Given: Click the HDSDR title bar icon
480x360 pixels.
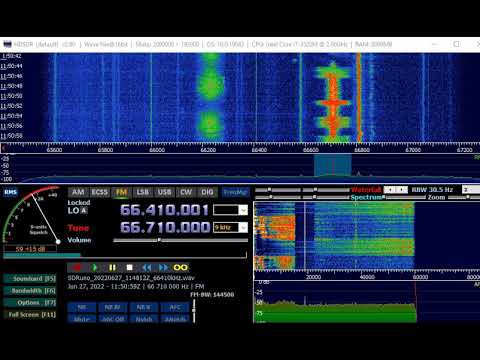Looking at the screenshot, I should pyautogui.click(x=7, y=44).
